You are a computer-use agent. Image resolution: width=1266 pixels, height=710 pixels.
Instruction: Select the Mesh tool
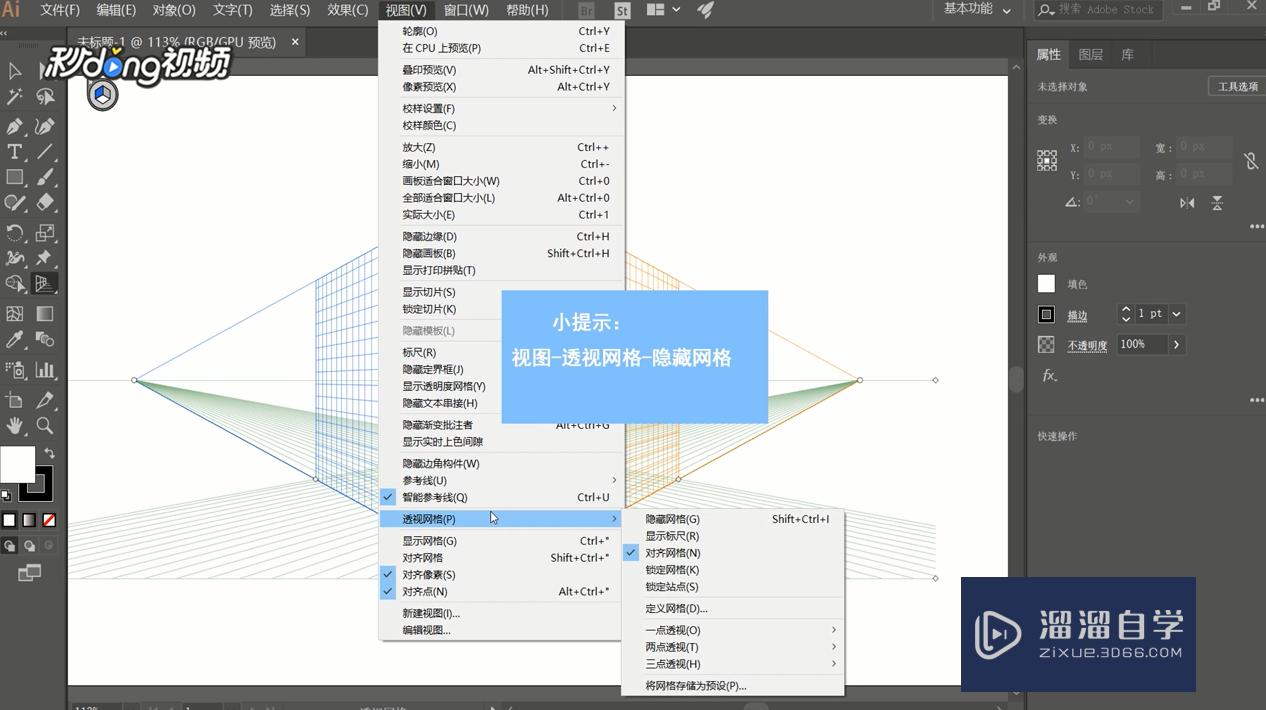pyautogui.click(x=15, y=314)
